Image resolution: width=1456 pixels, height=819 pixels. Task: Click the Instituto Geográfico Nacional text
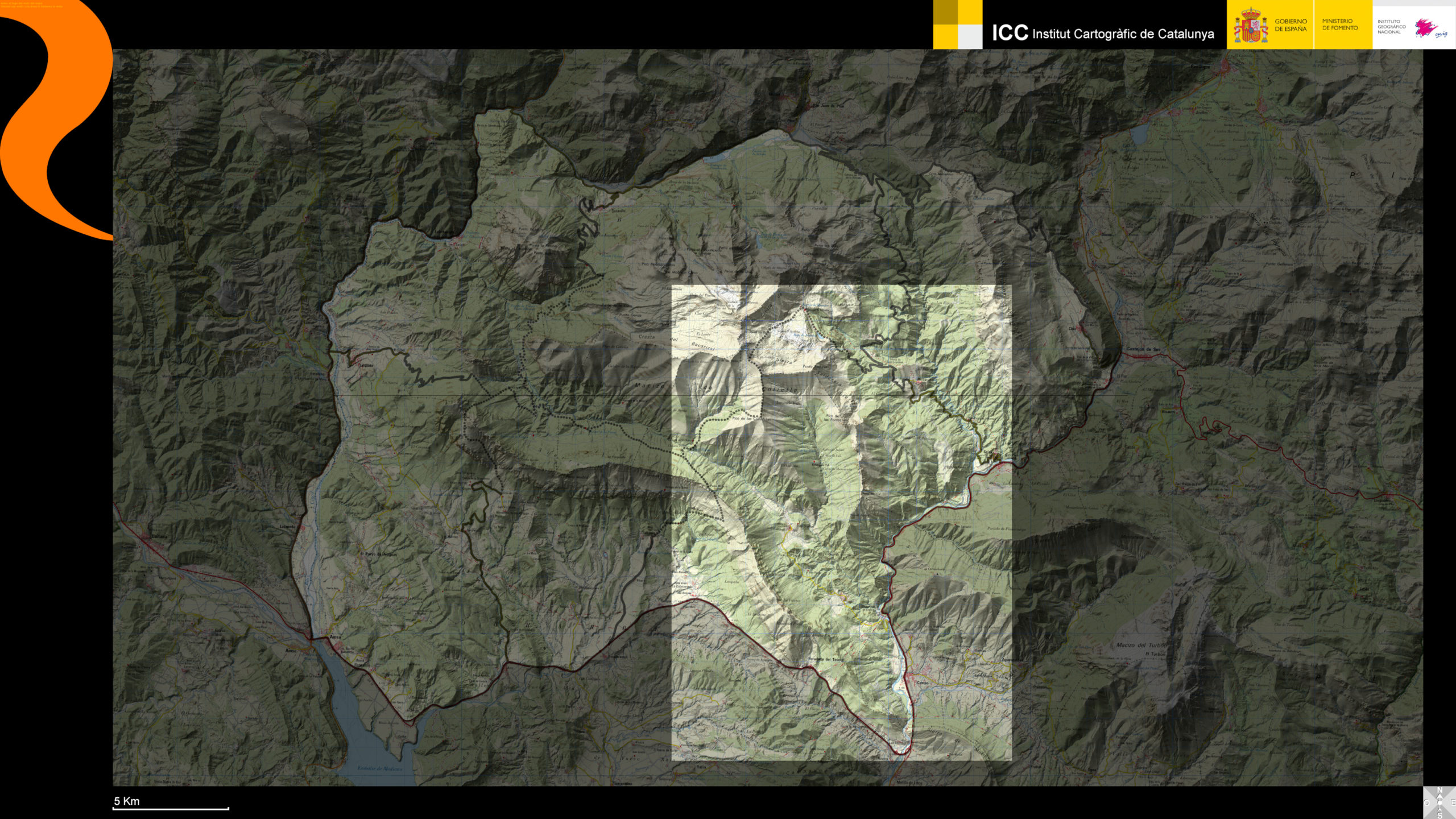coord(1391,27)
